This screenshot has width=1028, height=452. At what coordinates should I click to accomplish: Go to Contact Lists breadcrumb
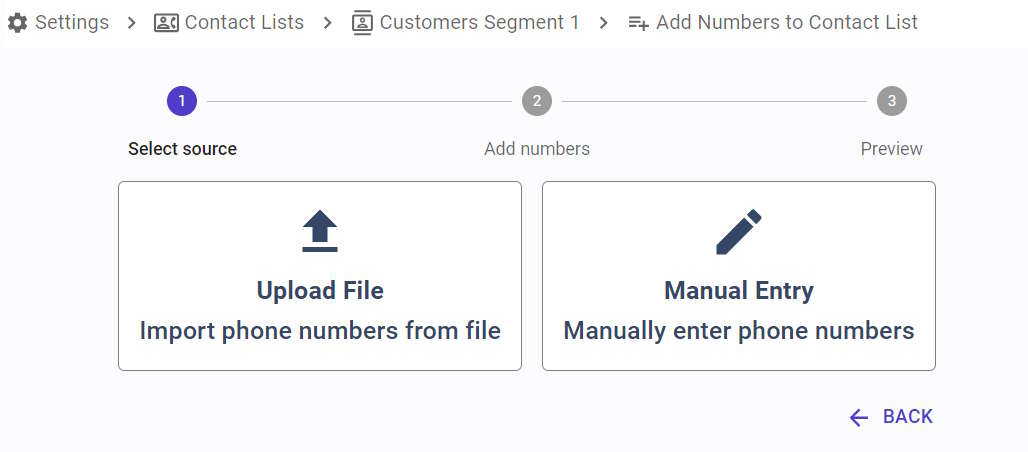tap(245, 22)
